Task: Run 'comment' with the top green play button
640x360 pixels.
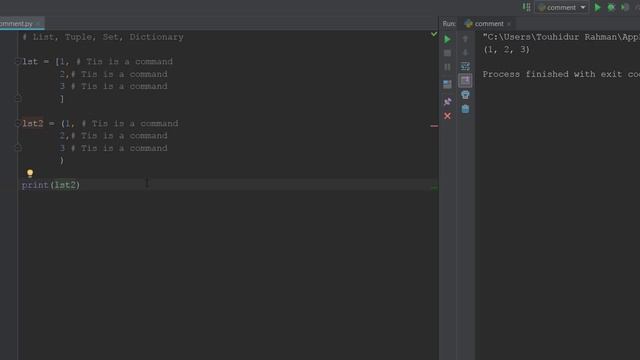Action: click(x=598, y=7)
